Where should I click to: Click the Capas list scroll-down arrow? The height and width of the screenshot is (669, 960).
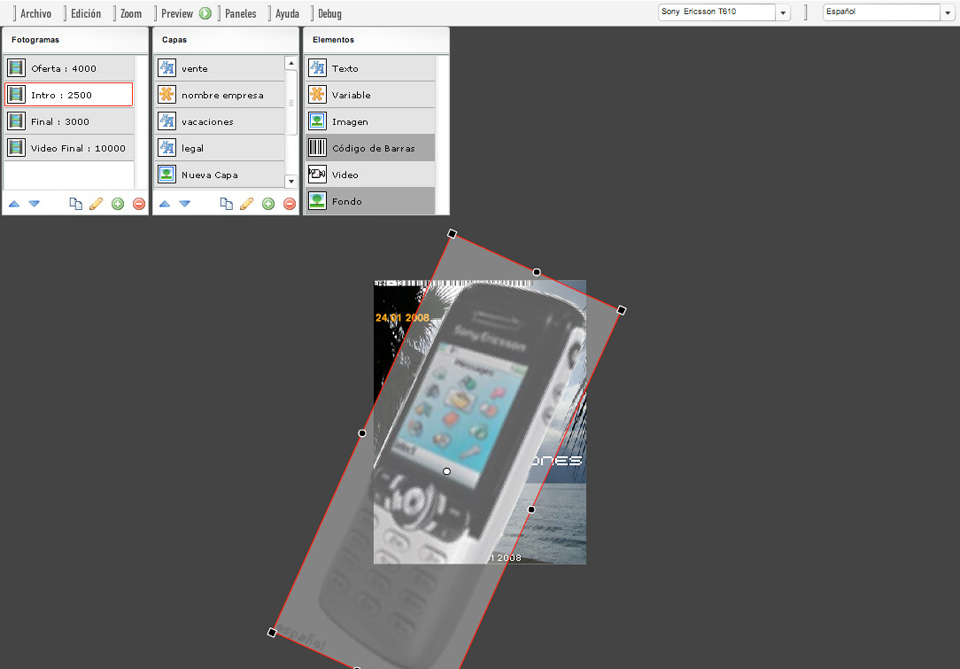pyautogui.click(x=291, y=181)
